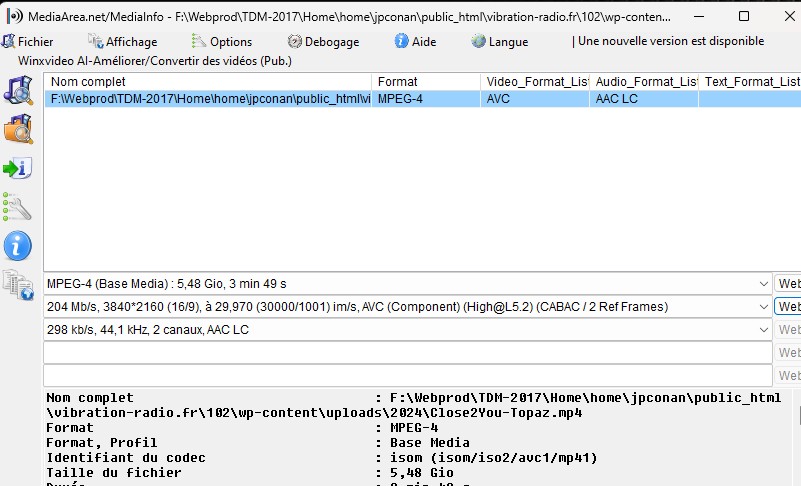This screenshot has width=801, height=486.
Task: Click the blue About info icon
Action: (x=18, y=245)
